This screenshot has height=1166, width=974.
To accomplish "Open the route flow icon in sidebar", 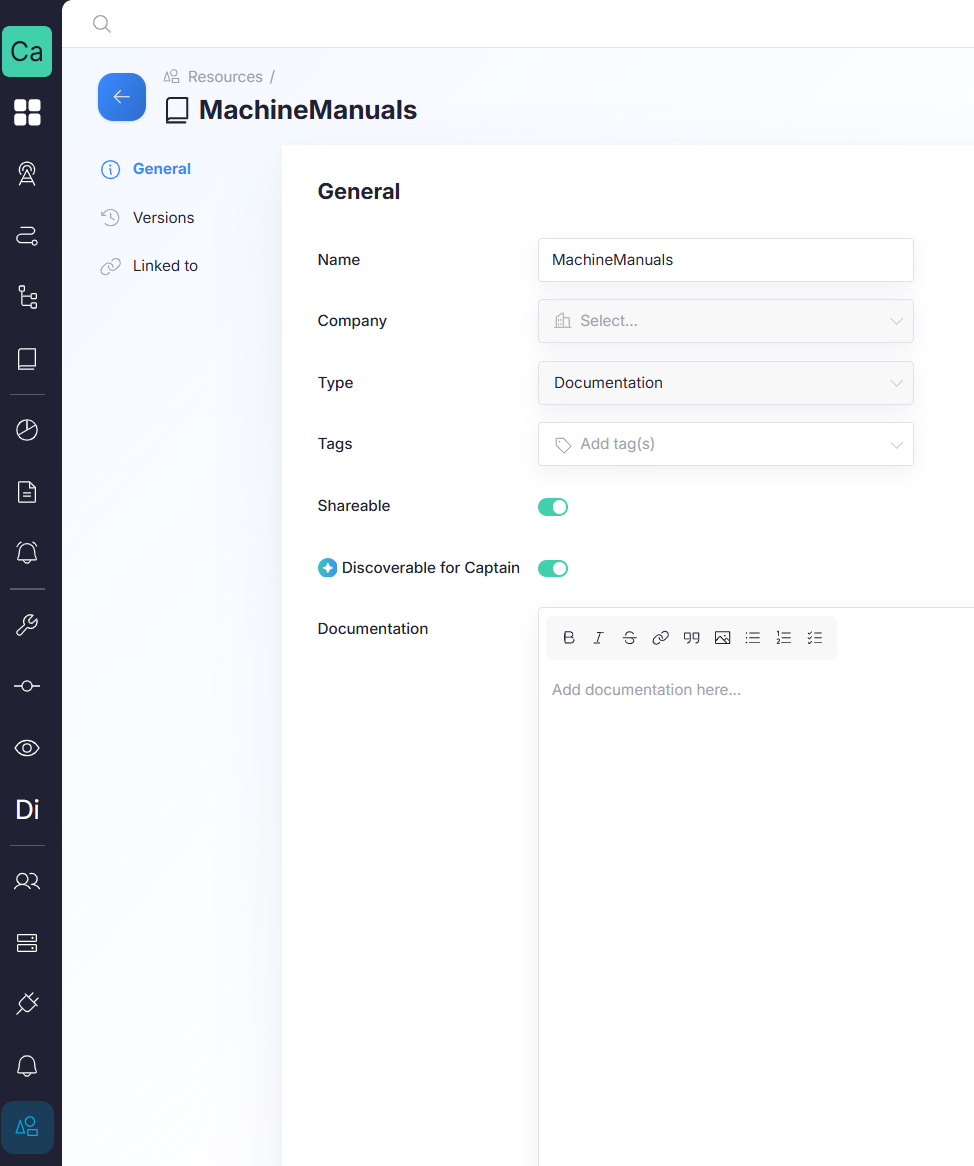I will click(x=27, y=236).
